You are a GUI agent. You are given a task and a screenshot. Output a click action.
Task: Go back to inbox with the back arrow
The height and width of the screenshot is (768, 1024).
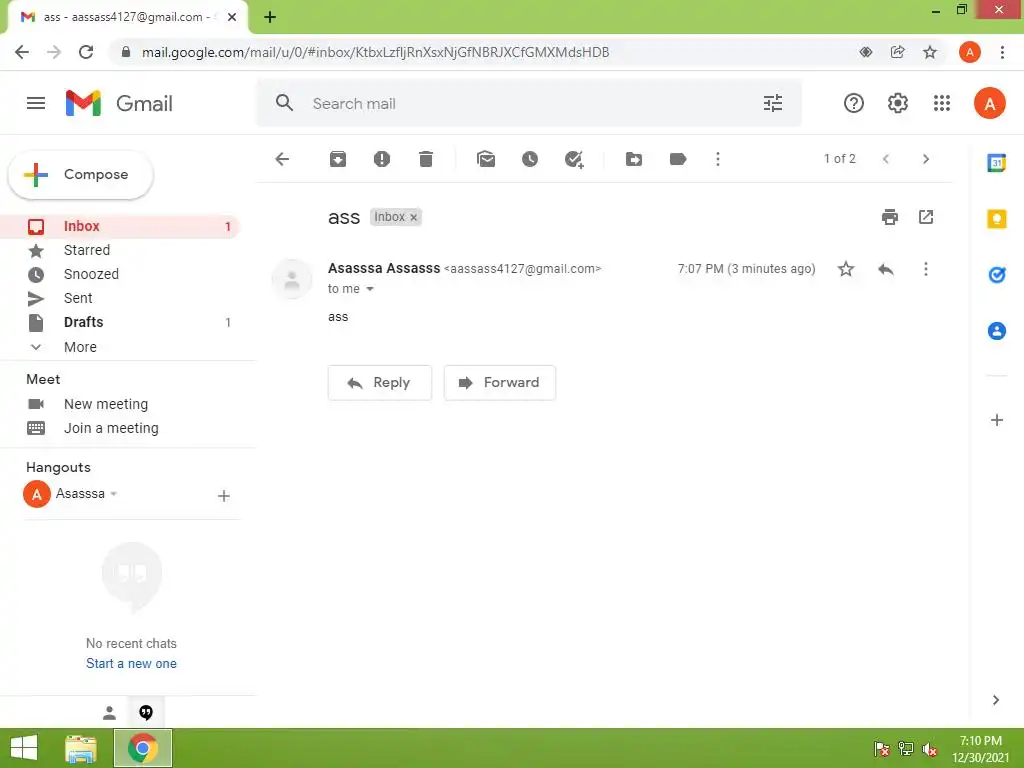point(282,159)
